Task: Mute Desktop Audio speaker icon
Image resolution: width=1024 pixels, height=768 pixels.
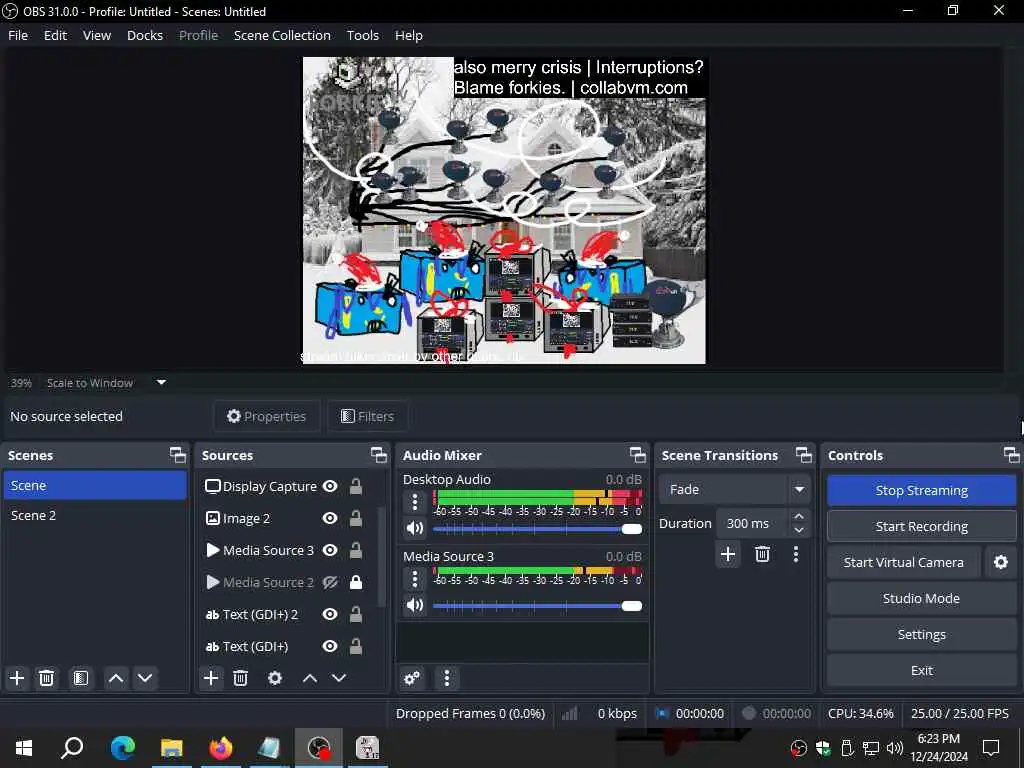Action: tap(415, 528)
